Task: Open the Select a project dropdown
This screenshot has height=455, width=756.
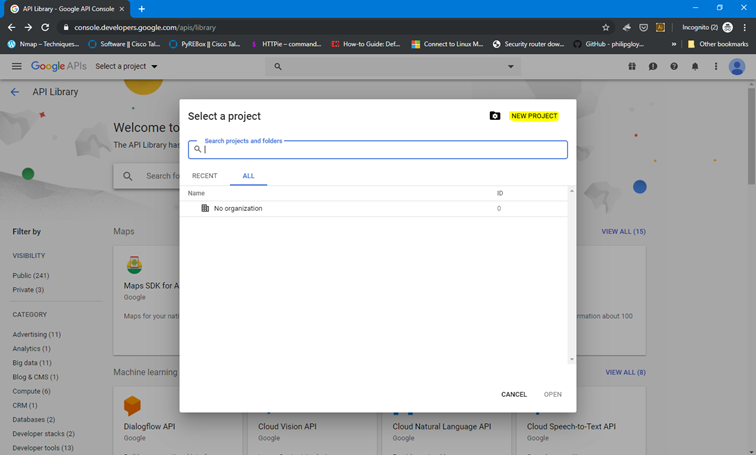Action: 126,67
